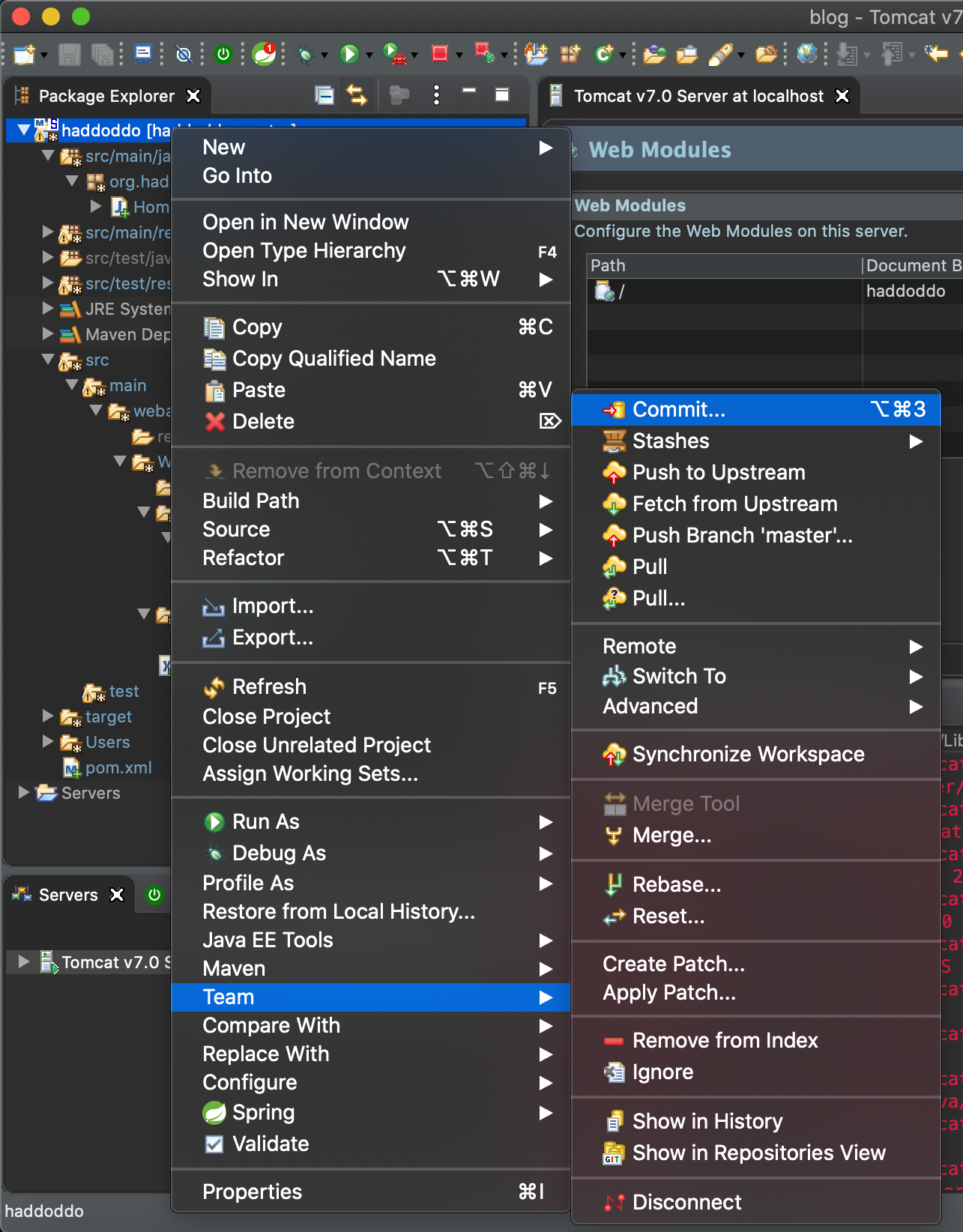963x1232 pixels.
Task: Click the green power Boot Dashboard icon
Action: tap(223, 54)
